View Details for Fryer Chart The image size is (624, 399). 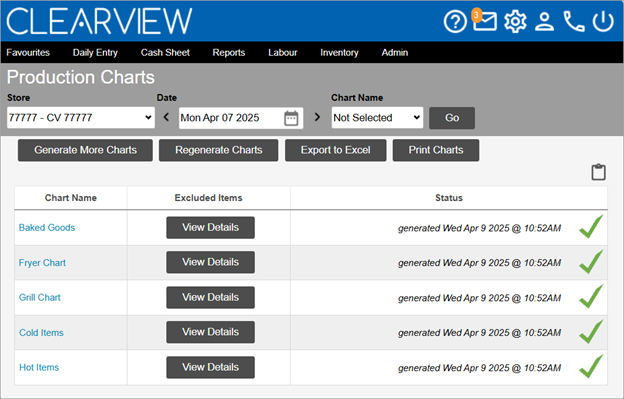pyautogui.click(x=211, y=262)
